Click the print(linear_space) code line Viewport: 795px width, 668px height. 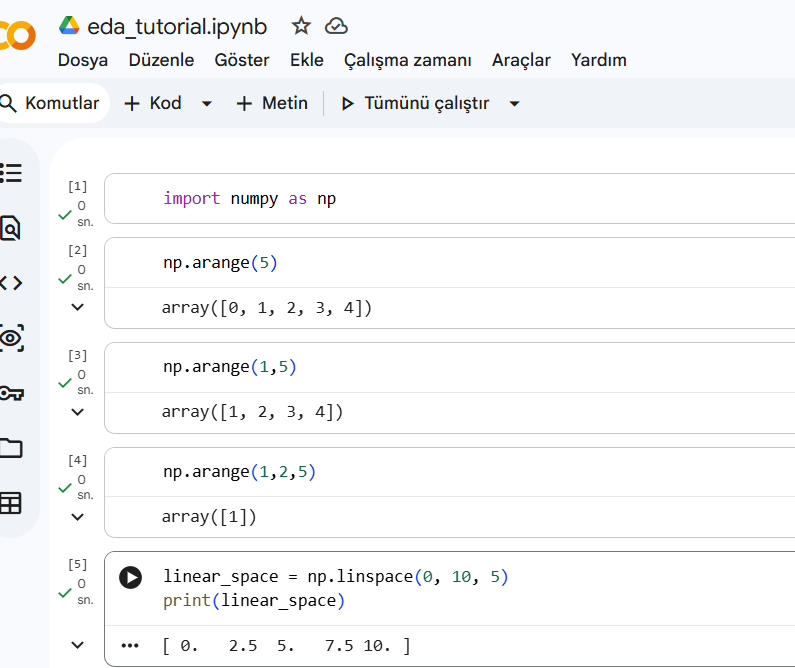[254, 601]
